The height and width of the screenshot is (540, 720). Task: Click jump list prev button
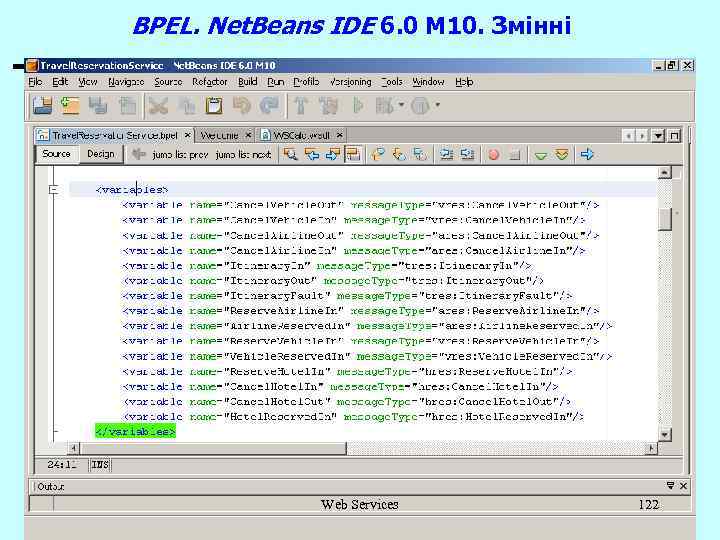180,155
